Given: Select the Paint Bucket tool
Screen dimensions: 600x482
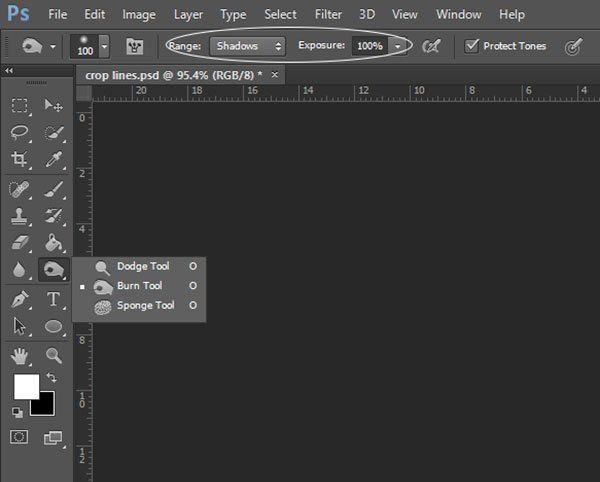Looking at the screenshot, I should click(x=53, y=243).
